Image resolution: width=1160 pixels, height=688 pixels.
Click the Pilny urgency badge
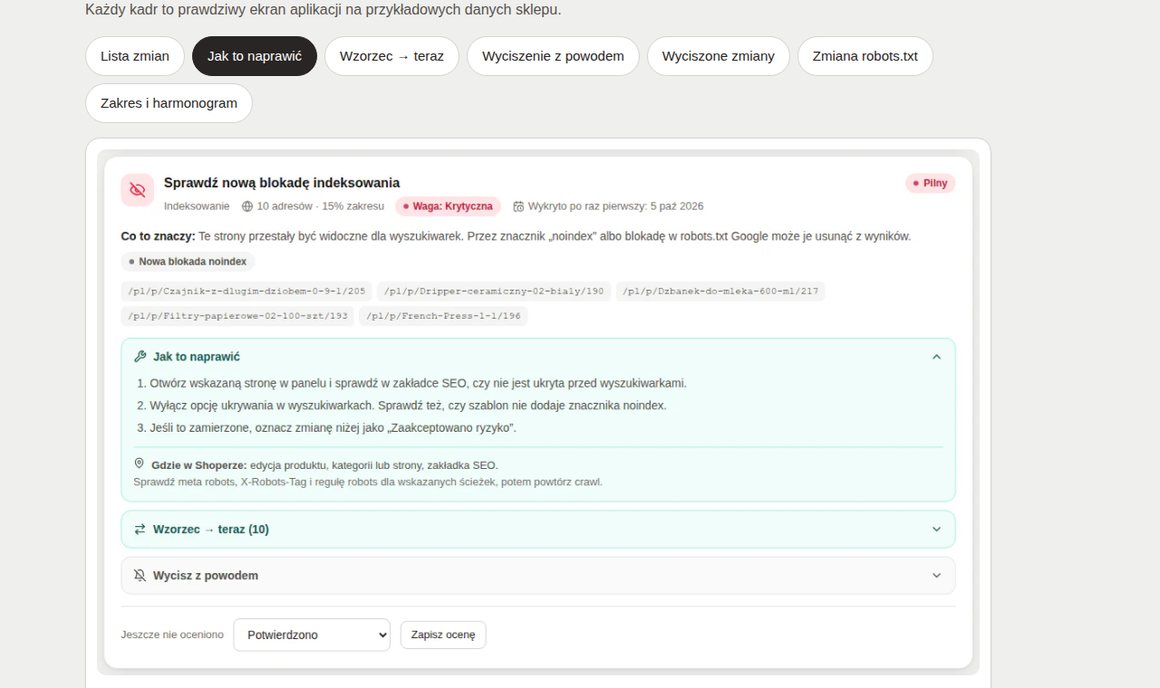pos(930,183)
